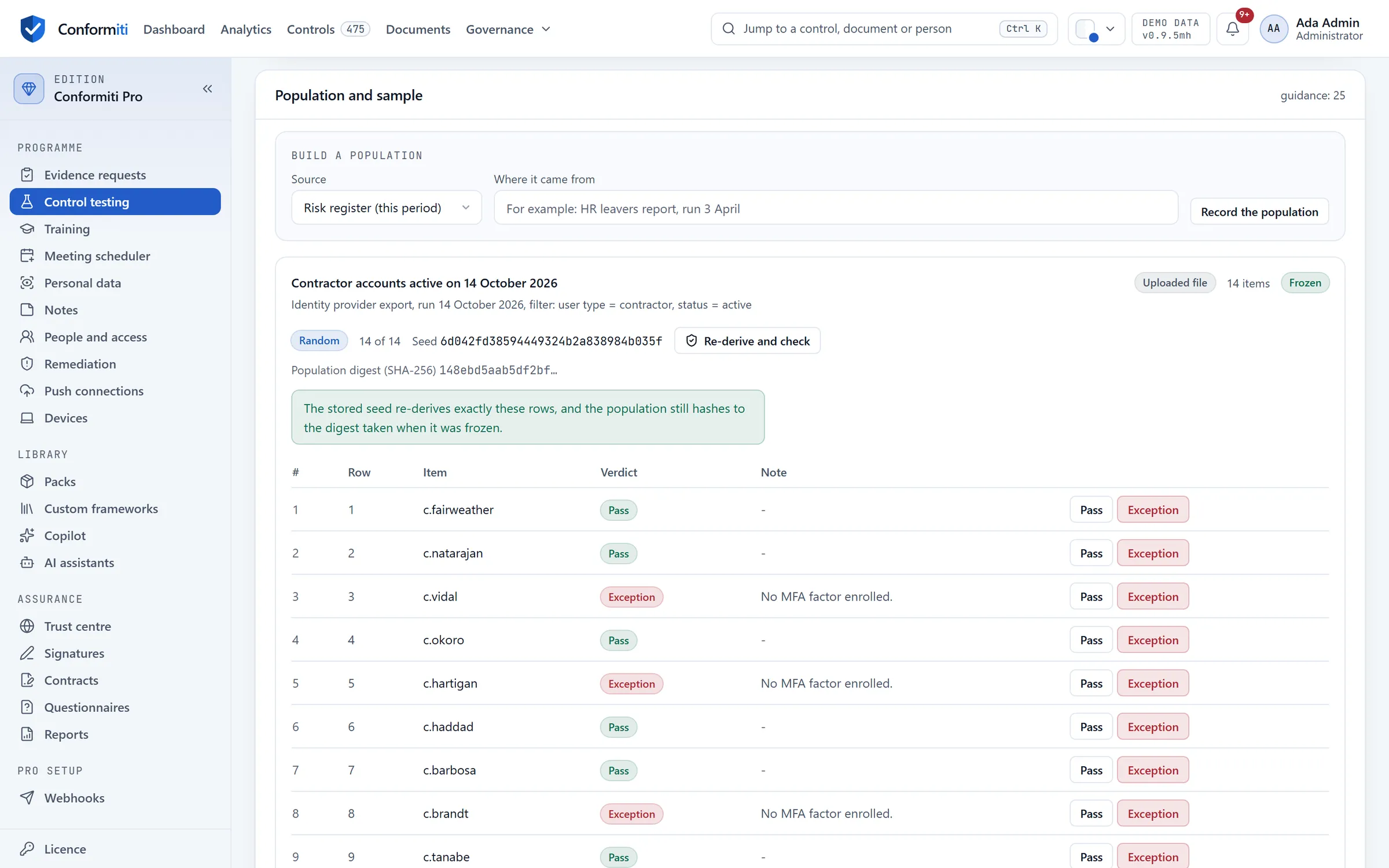1389x868 pixels.
Task: Click the Frozen status badge
Action: (1305, 283)
